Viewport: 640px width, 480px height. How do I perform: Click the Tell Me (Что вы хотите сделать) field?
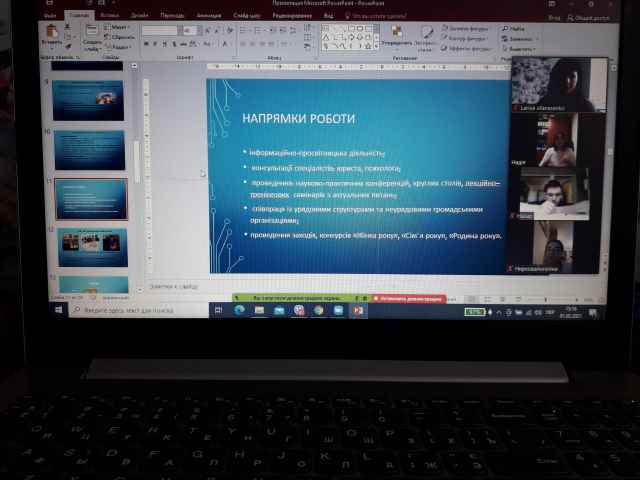[x=376, y=16]
